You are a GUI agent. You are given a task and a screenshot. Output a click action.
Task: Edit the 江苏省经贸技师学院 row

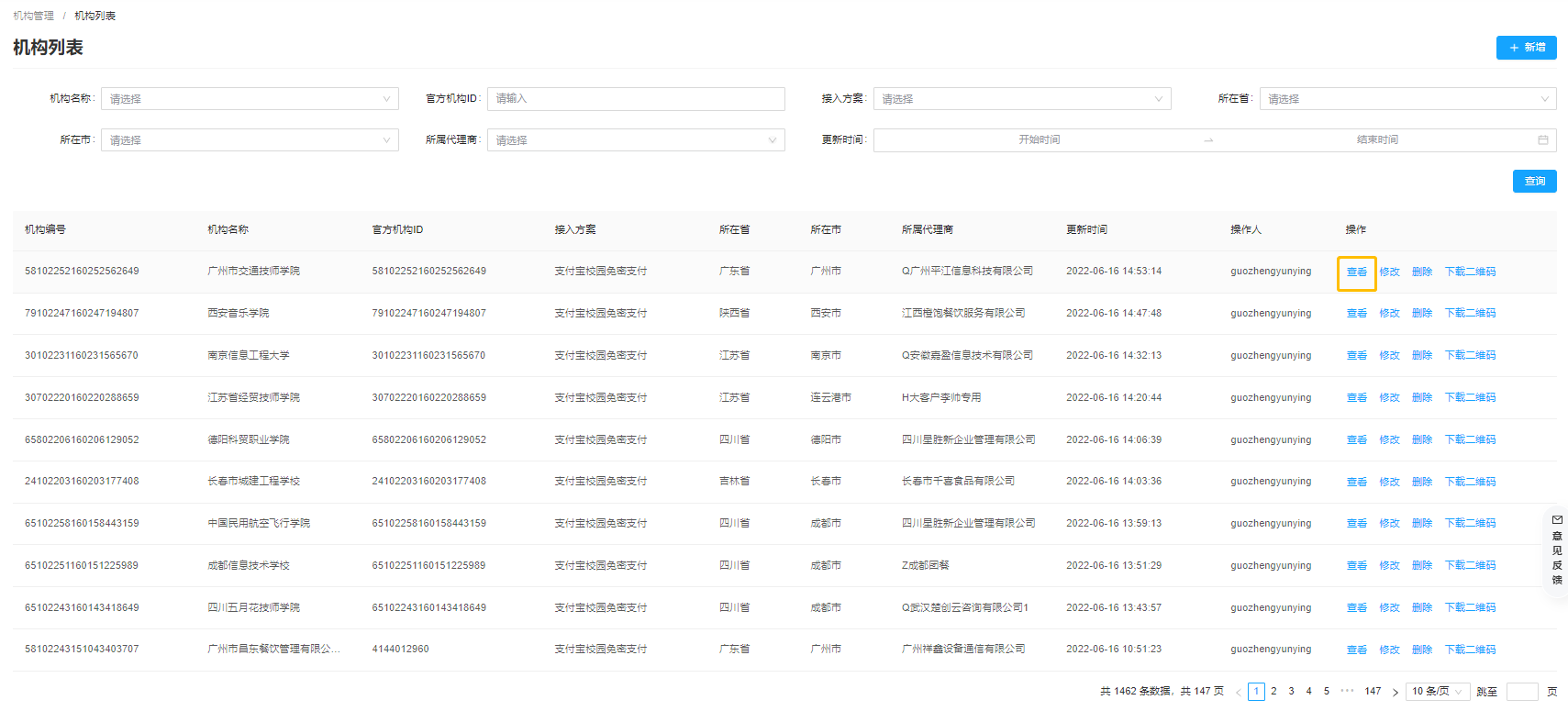point(1390,398)
